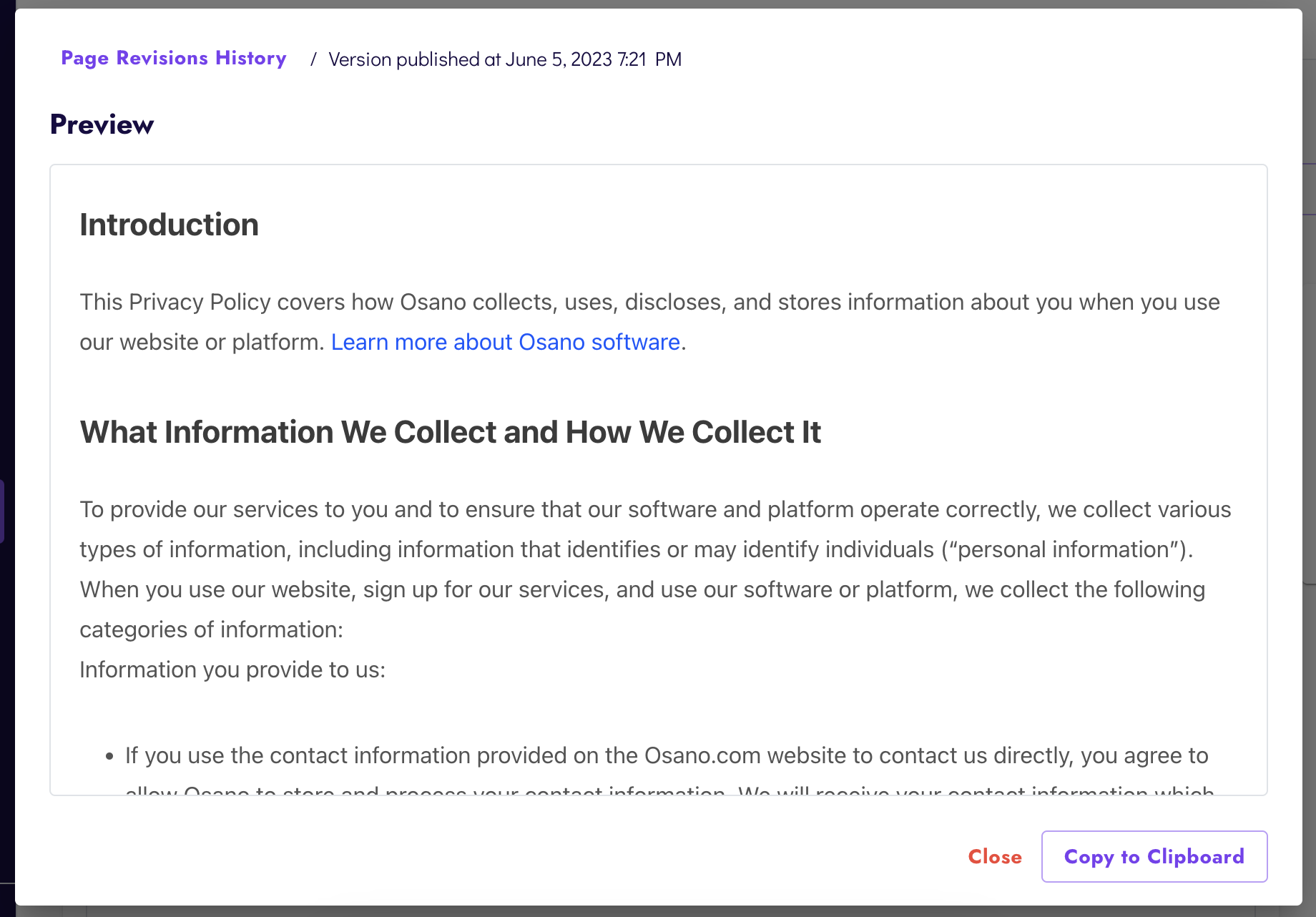The image size is (1316, 917).
Task: Click the Osano.com text in the bullet
Action: [x=689, y=755]
